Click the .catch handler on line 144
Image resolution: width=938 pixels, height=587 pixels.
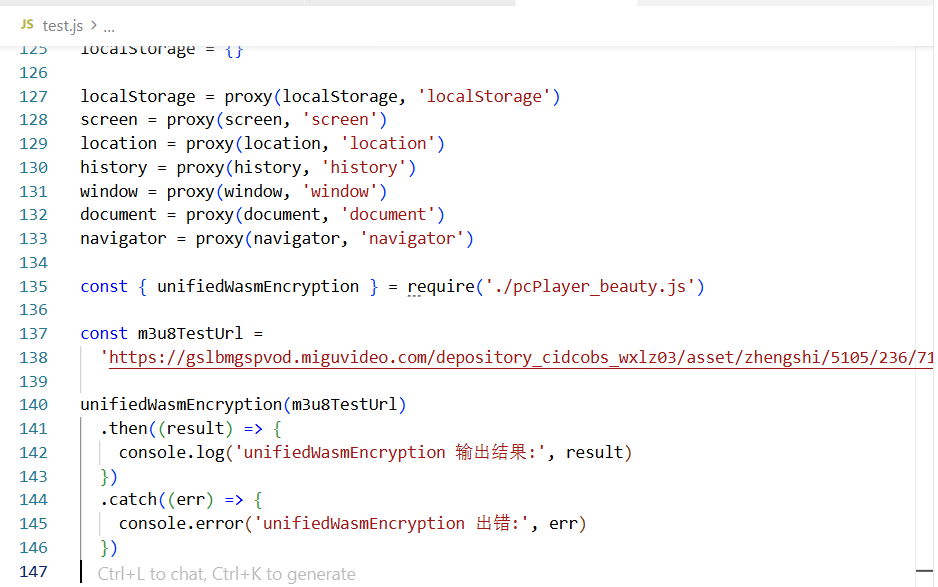point(128,500)
